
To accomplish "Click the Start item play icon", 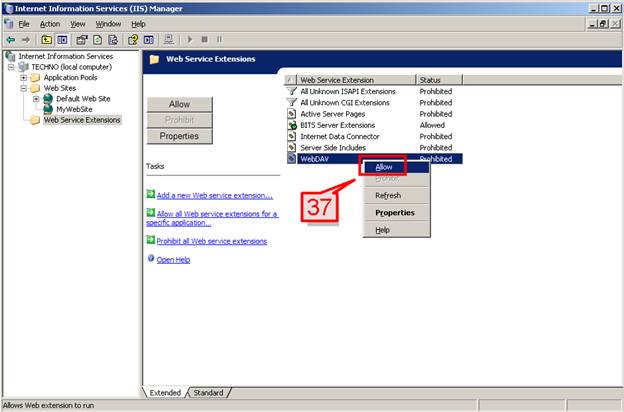I will [189, 39].
